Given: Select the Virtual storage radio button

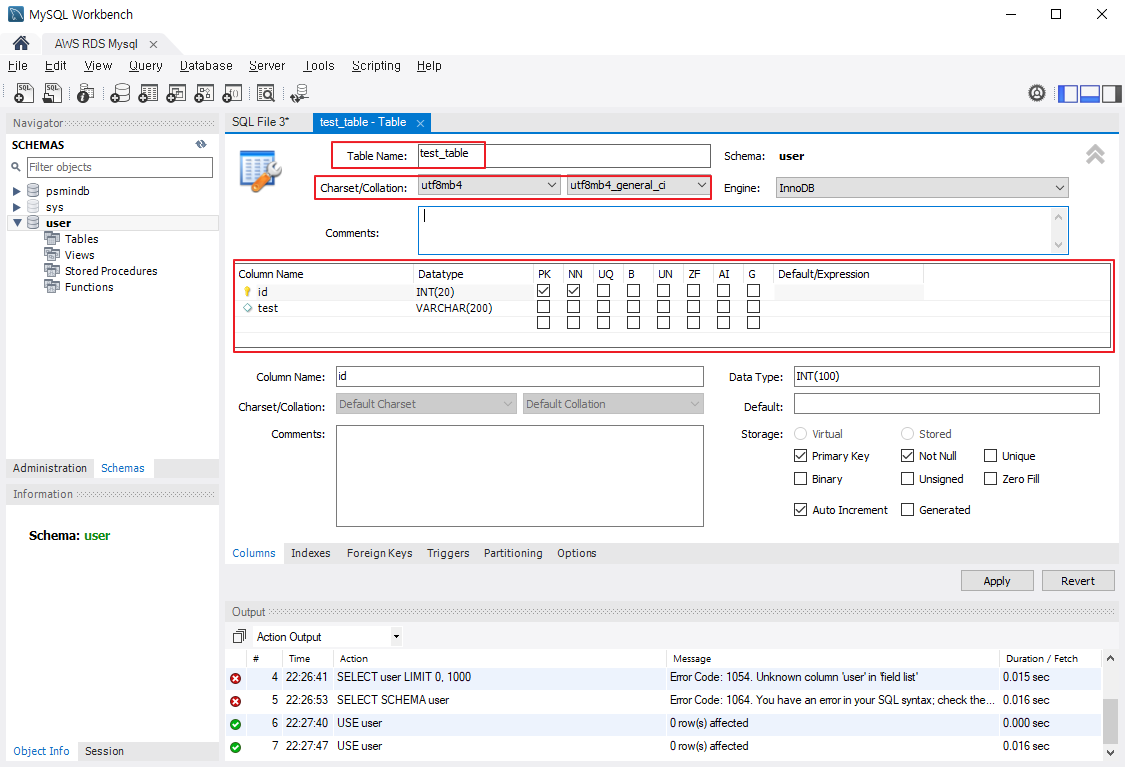Looking at the screenshot, I should click(801, 434).
